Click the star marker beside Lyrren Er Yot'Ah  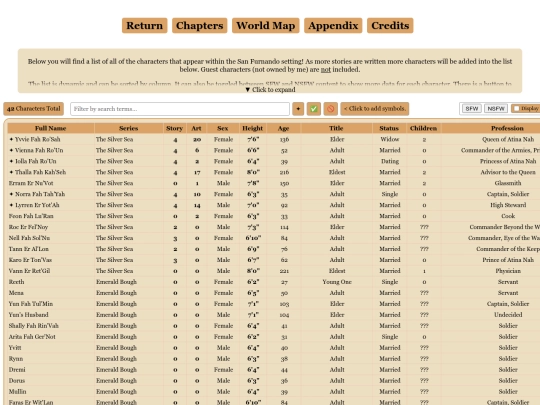click(11, 205)
